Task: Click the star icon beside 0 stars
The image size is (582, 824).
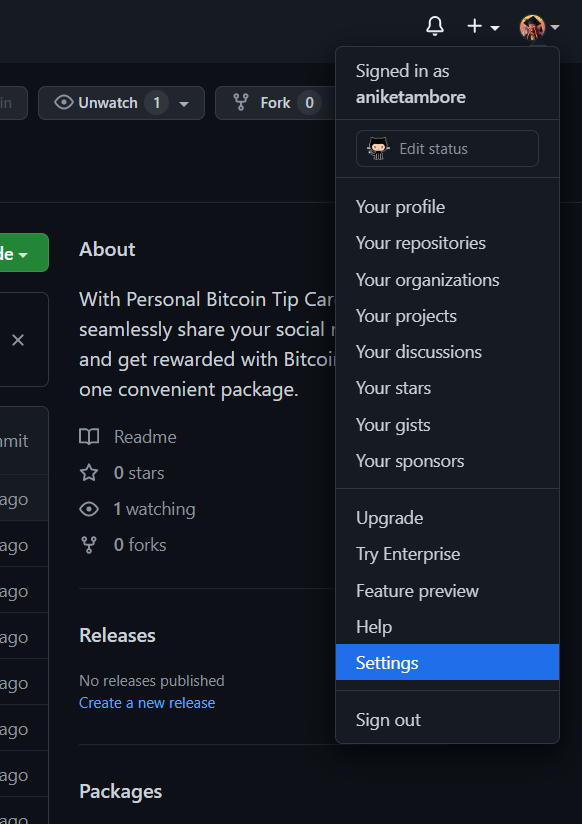Action: [x=89, y=473]
